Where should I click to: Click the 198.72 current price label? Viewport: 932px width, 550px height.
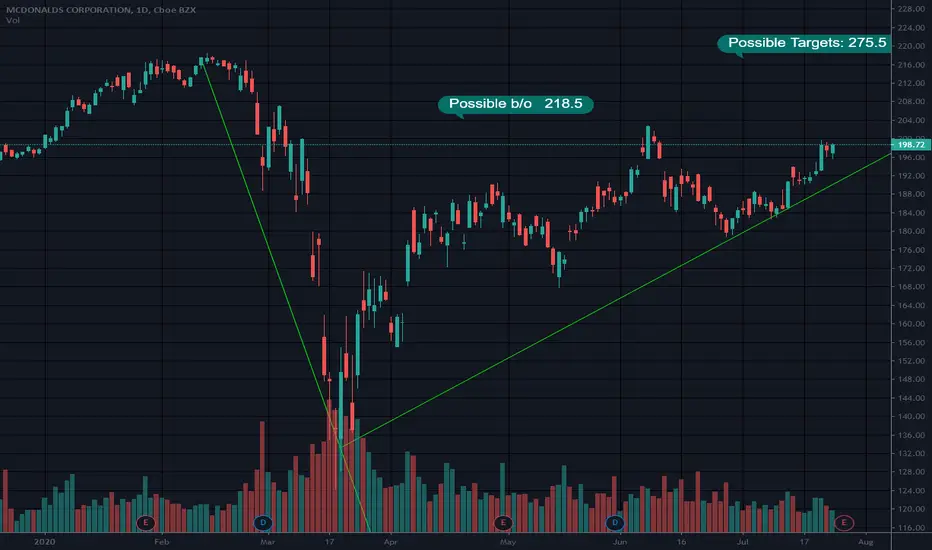click(911, 144)
